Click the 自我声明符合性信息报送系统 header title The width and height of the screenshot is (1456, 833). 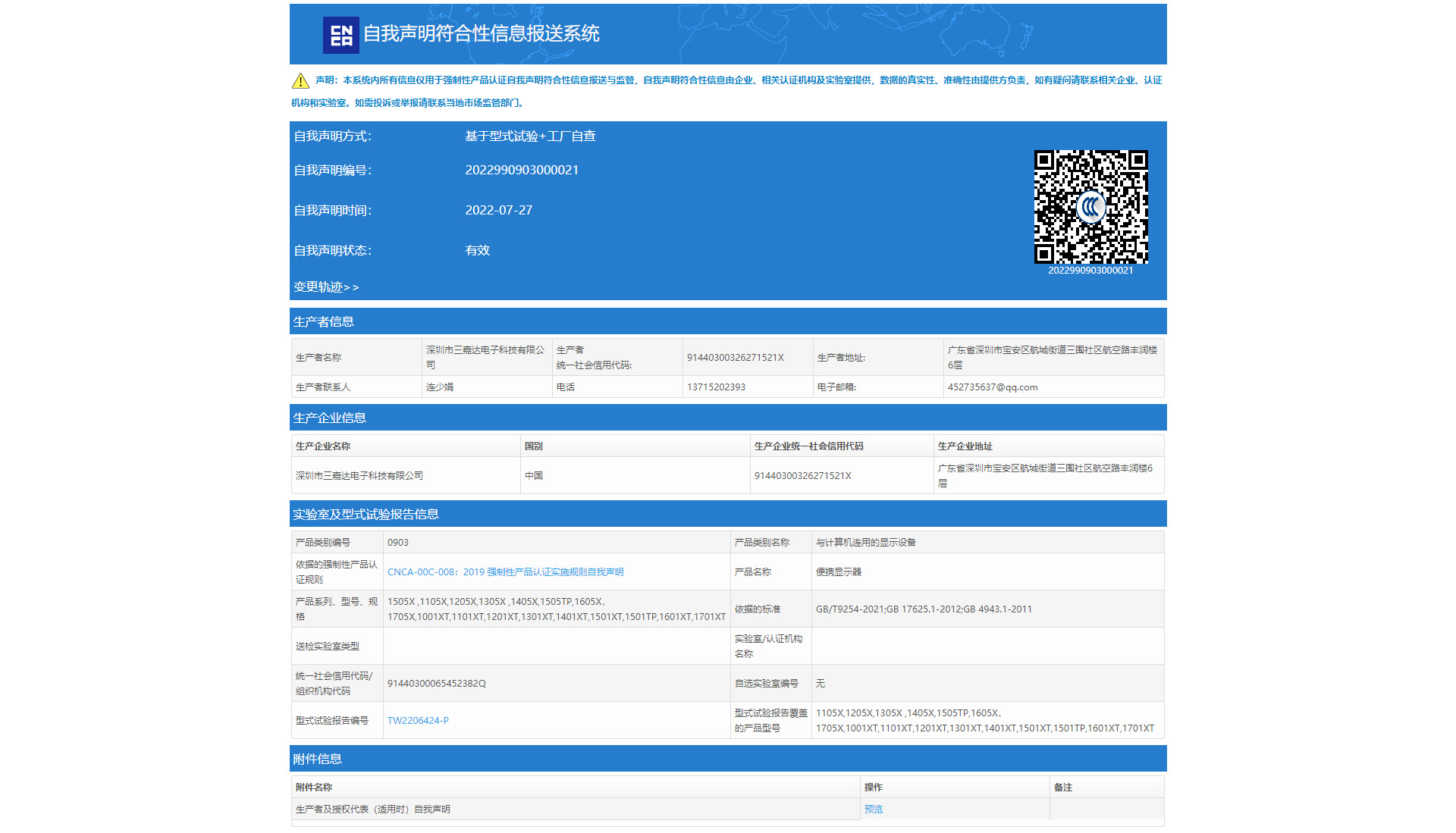[481, 34]
